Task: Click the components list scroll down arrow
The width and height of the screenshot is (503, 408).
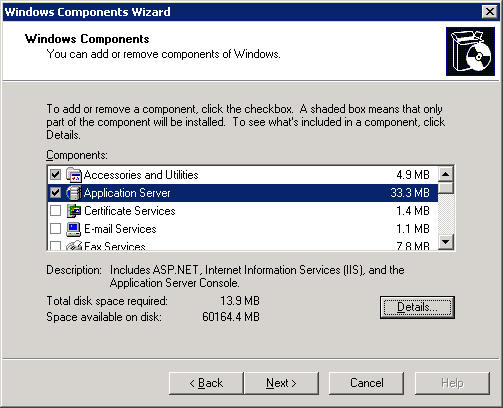Action: (x=446, y=242)
